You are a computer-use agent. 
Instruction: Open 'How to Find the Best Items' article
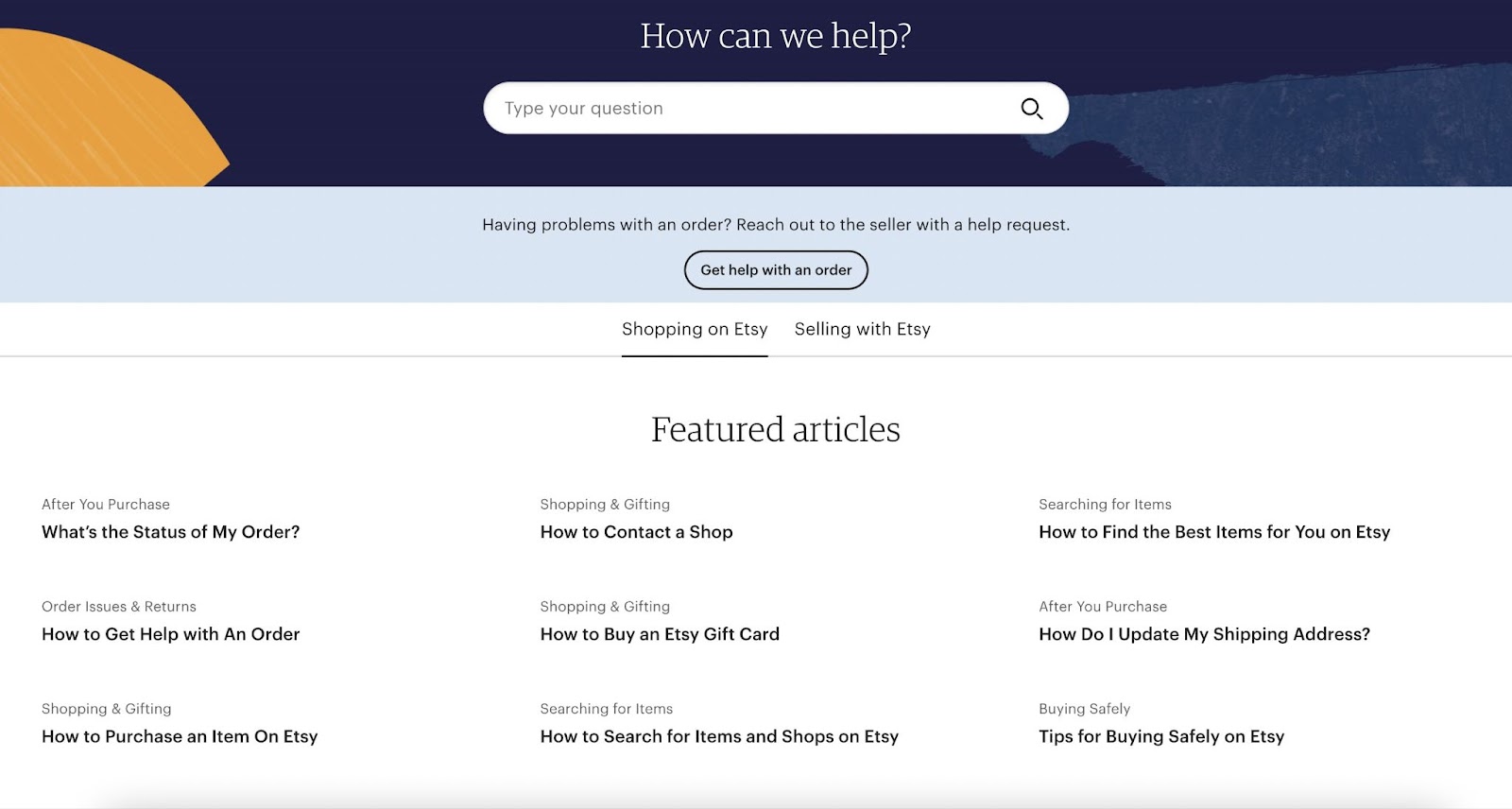click(x=1214, y=532)
